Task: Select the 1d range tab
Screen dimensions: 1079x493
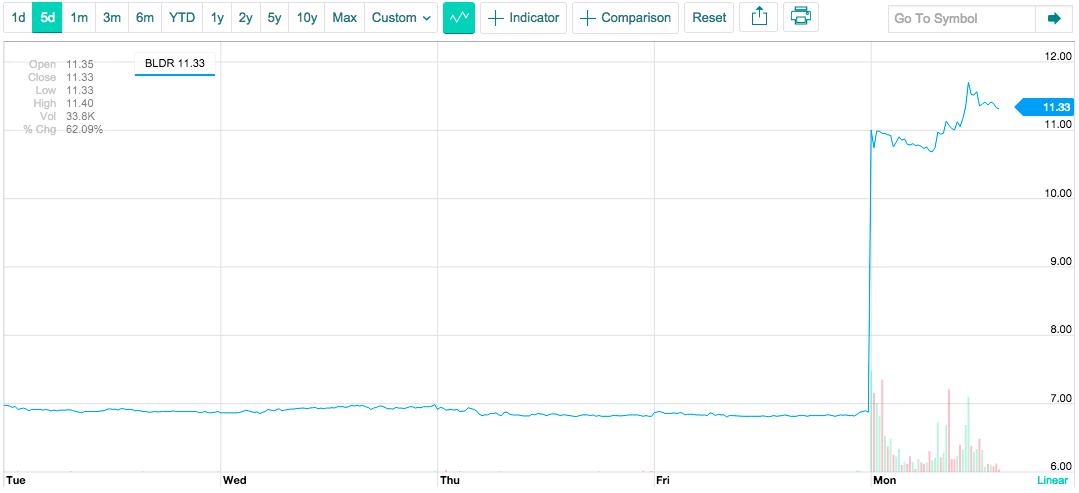Action: pyautogui.click(x=18, y=18)
